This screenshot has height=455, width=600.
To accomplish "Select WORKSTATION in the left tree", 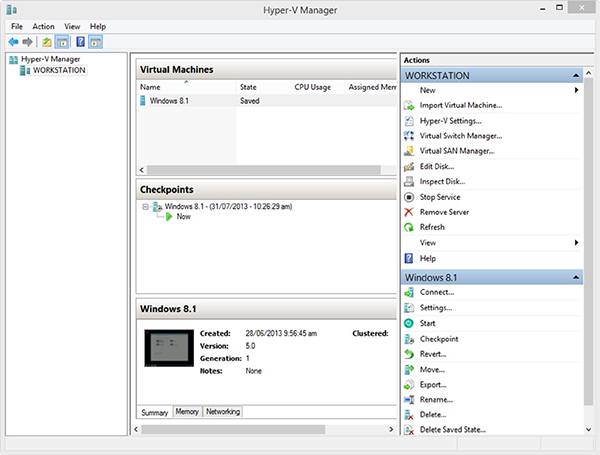I will 59,71.
